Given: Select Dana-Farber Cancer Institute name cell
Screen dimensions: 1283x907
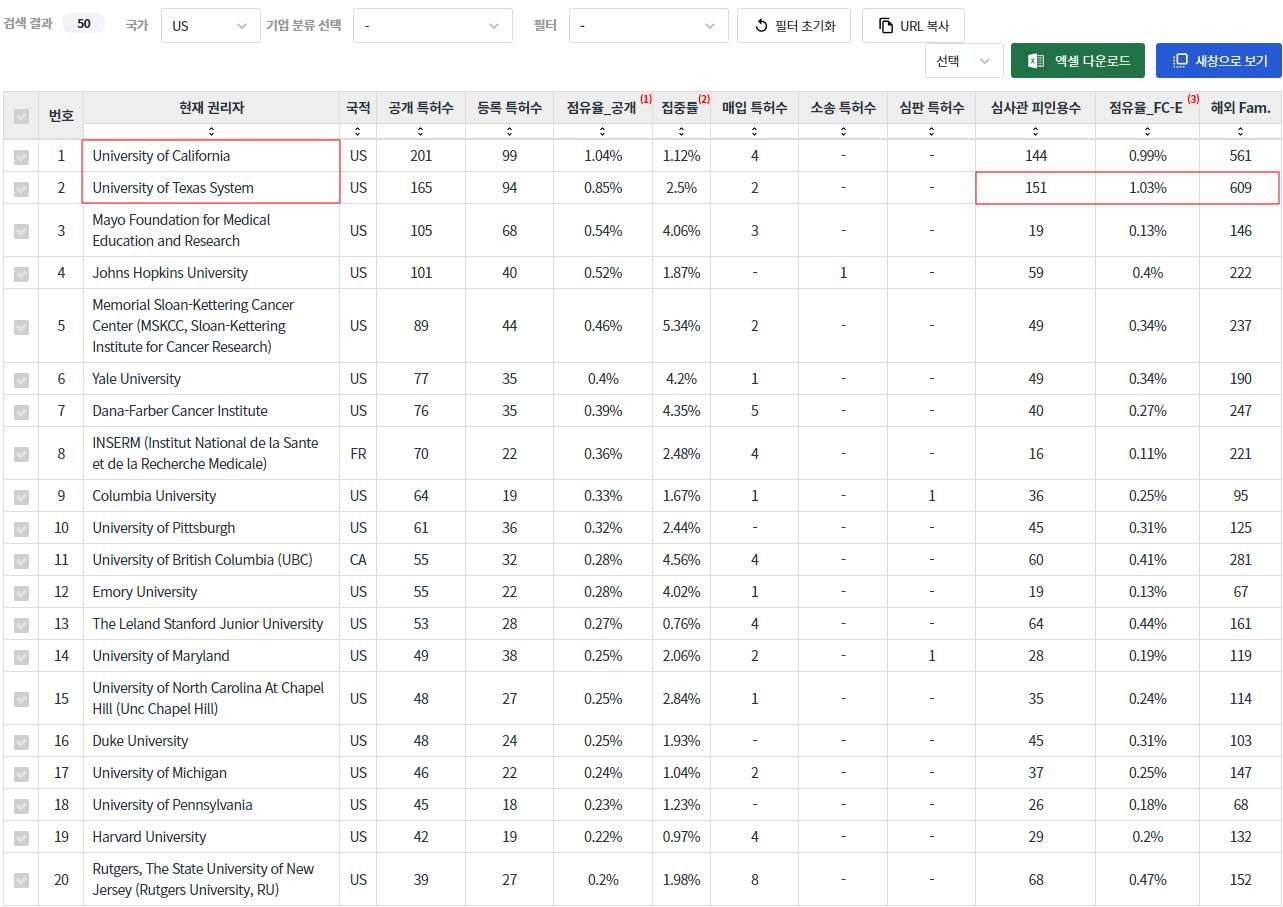Looking at the screenshot, I should point(211,411).
